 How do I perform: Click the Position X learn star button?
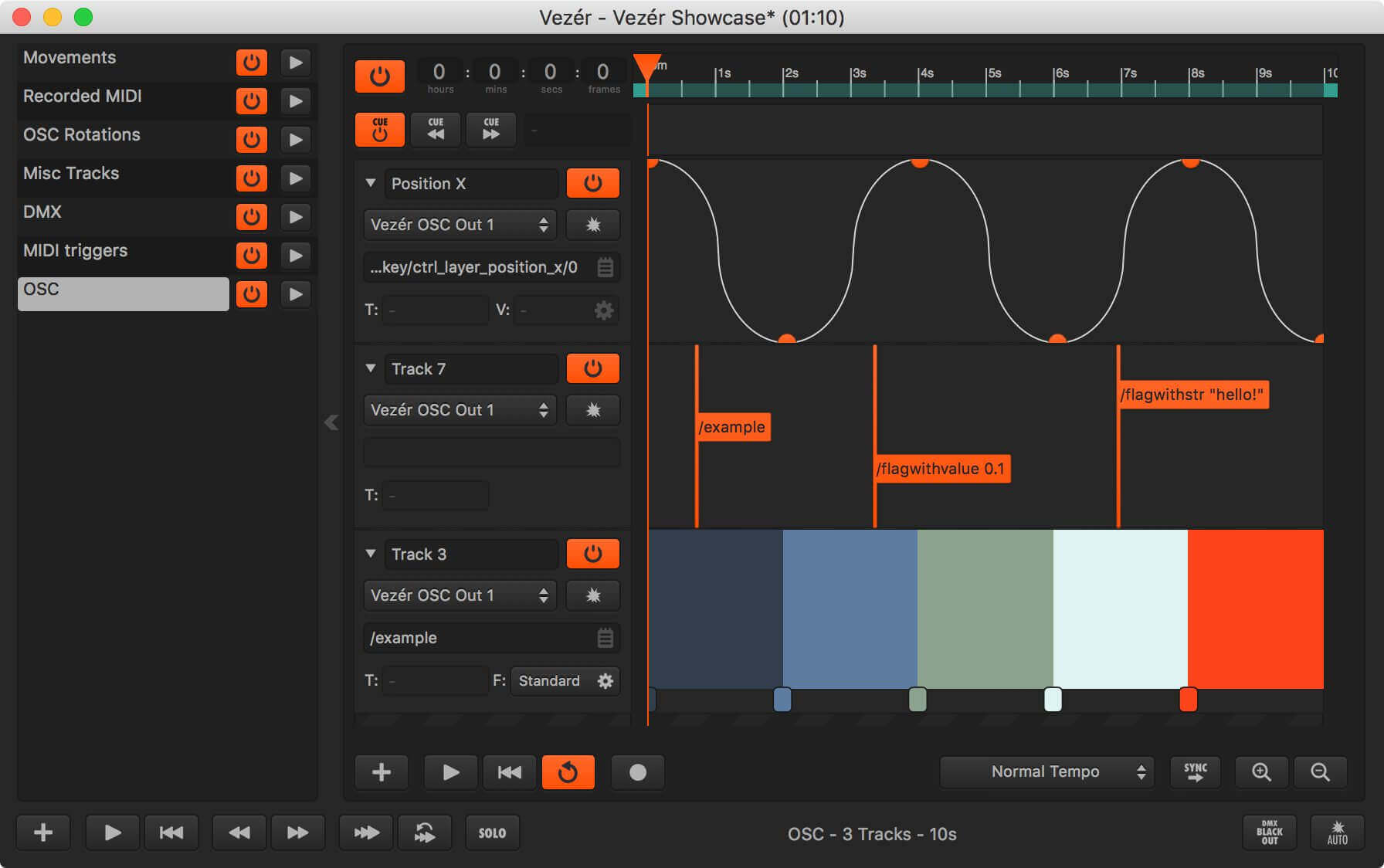(593, 225)
